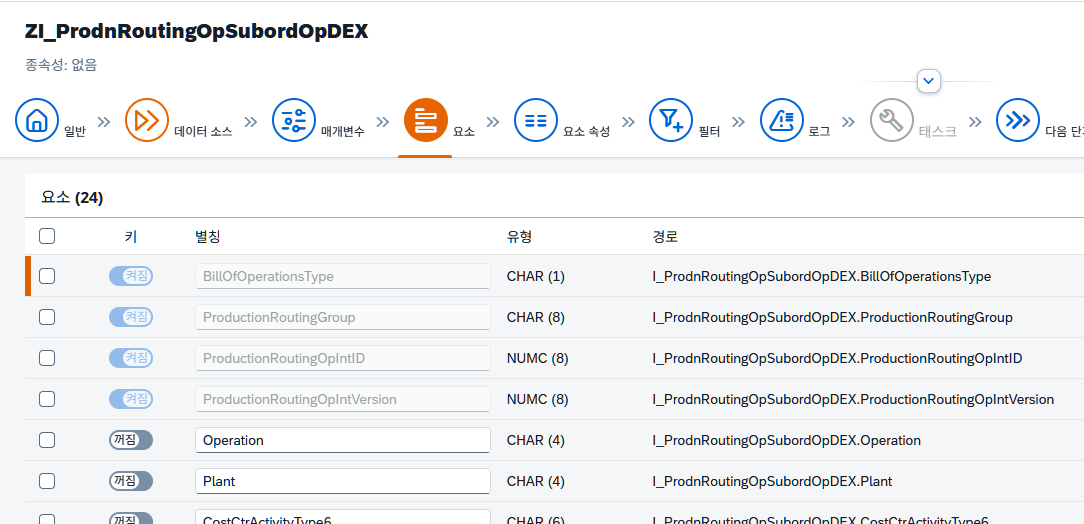Click the Plant alias input field
1084x524 pixels.
[343, 481]
